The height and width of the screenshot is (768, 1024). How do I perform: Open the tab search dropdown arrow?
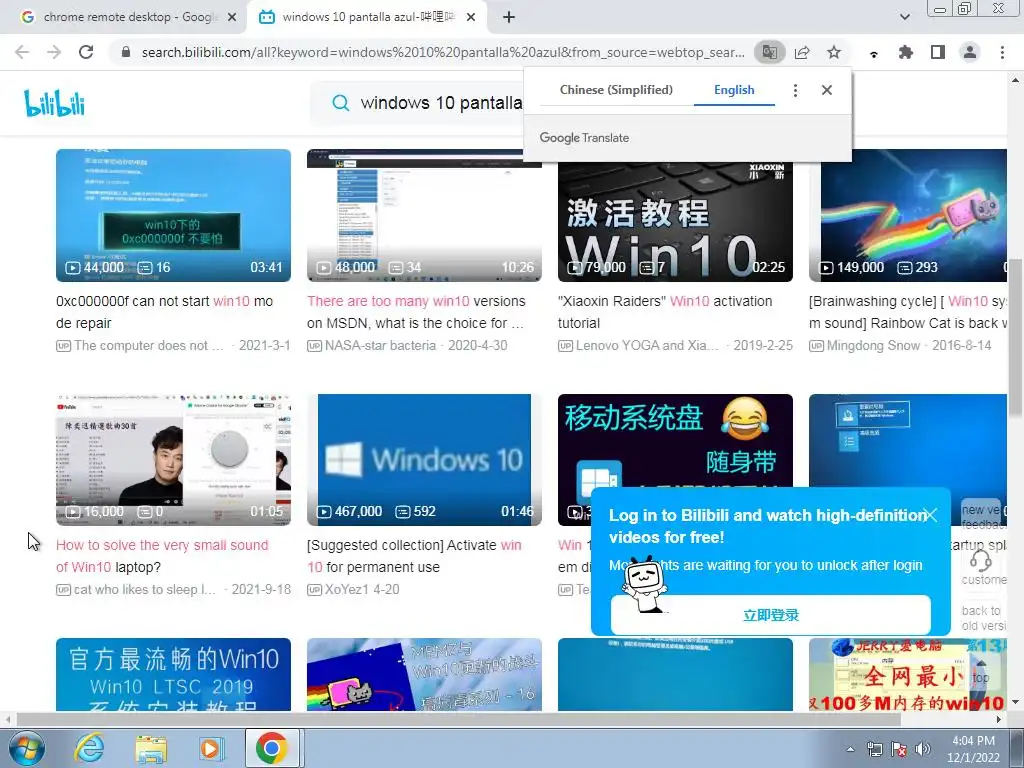coord(904,17)
